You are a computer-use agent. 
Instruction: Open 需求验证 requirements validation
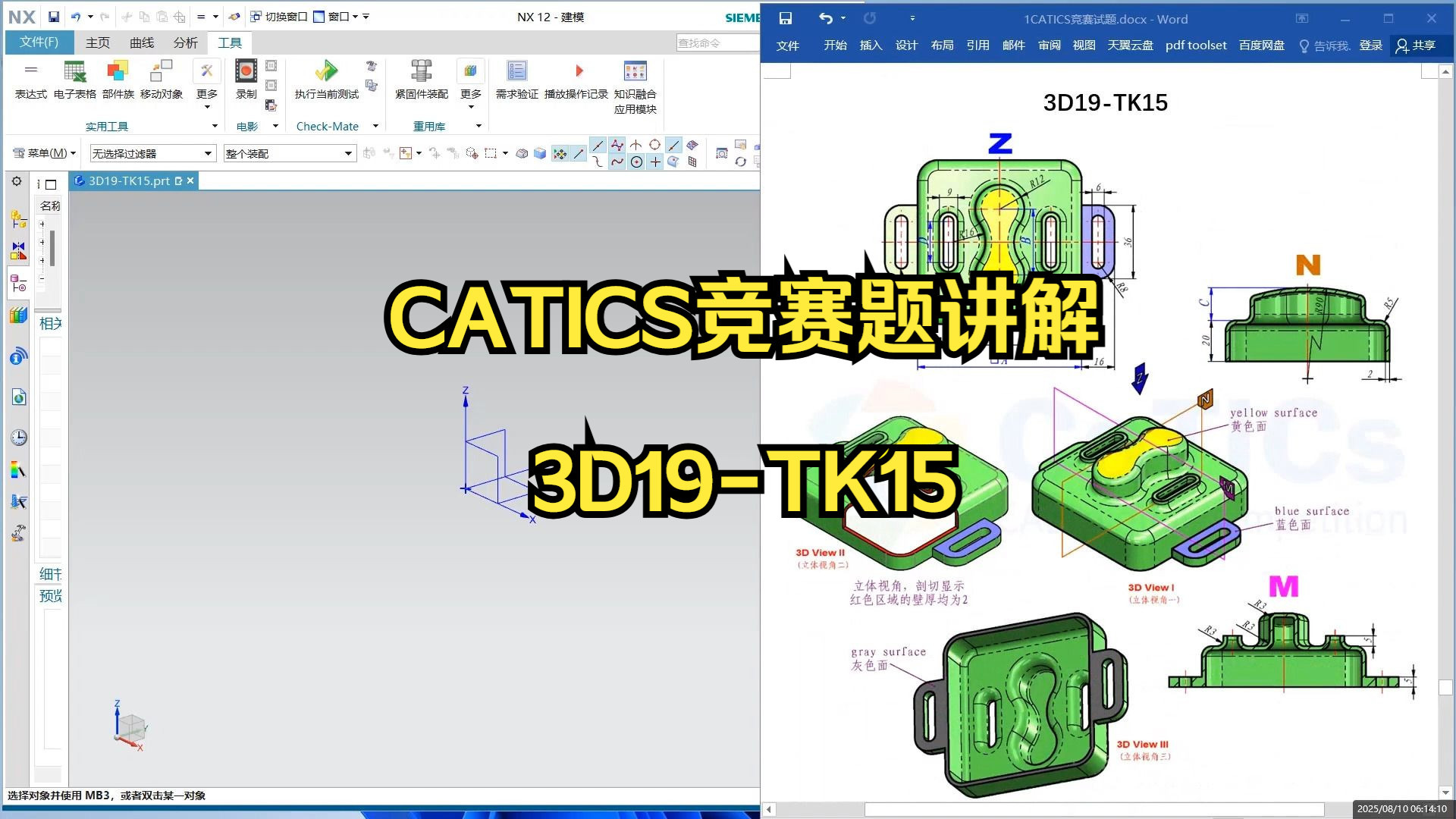pyautogui.click(x=517, y=80)
